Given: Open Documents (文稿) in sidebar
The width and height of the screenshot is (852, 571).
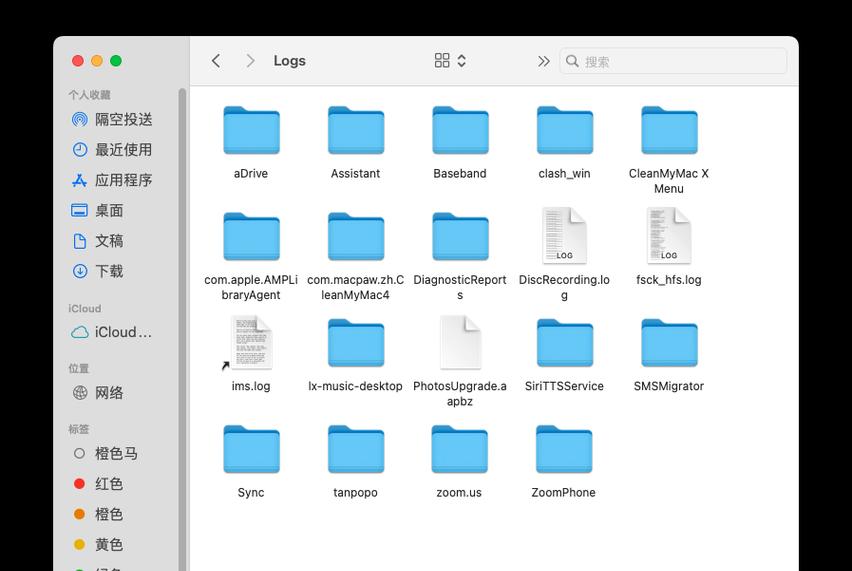Looking at the screenshot, I should [98, 241].
